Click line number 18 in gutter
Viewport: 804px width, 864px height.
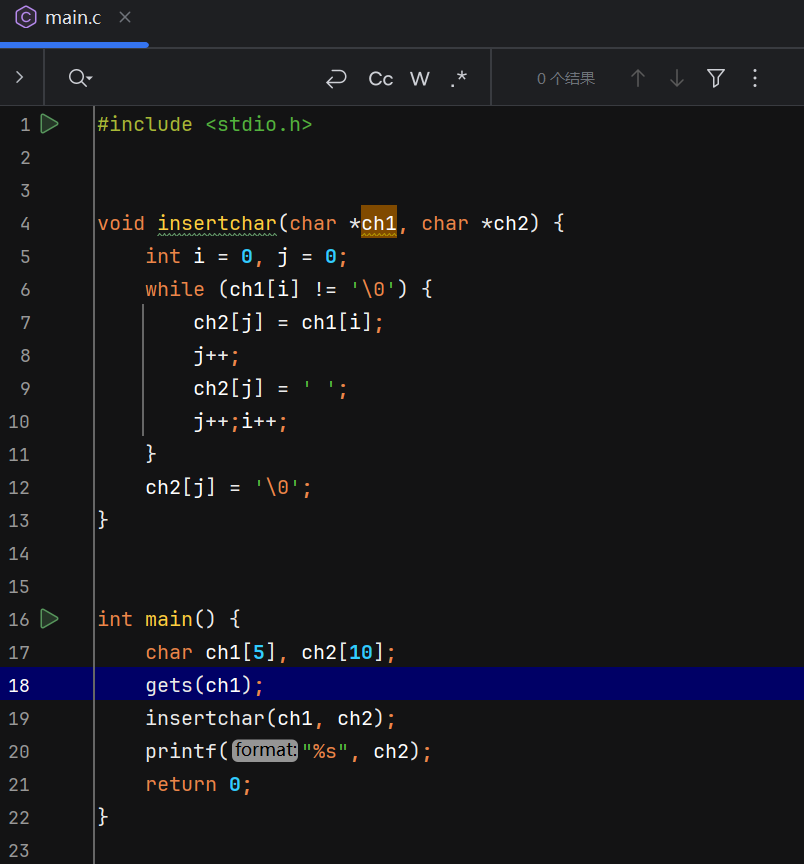click(x=20, y=685)
